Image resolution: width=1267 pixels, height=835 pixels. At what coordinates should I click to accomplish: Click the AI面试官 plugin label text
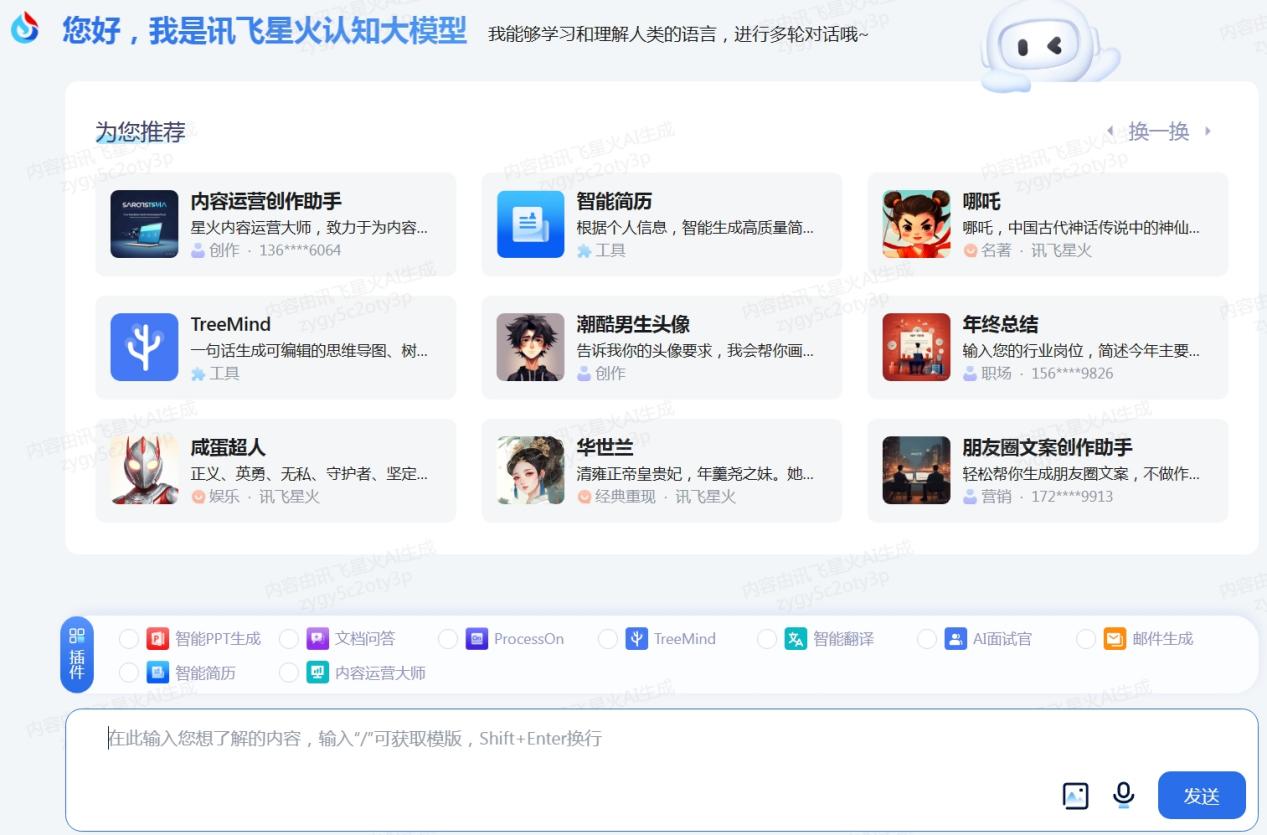pyautogui.click(x=1002, y=639)
